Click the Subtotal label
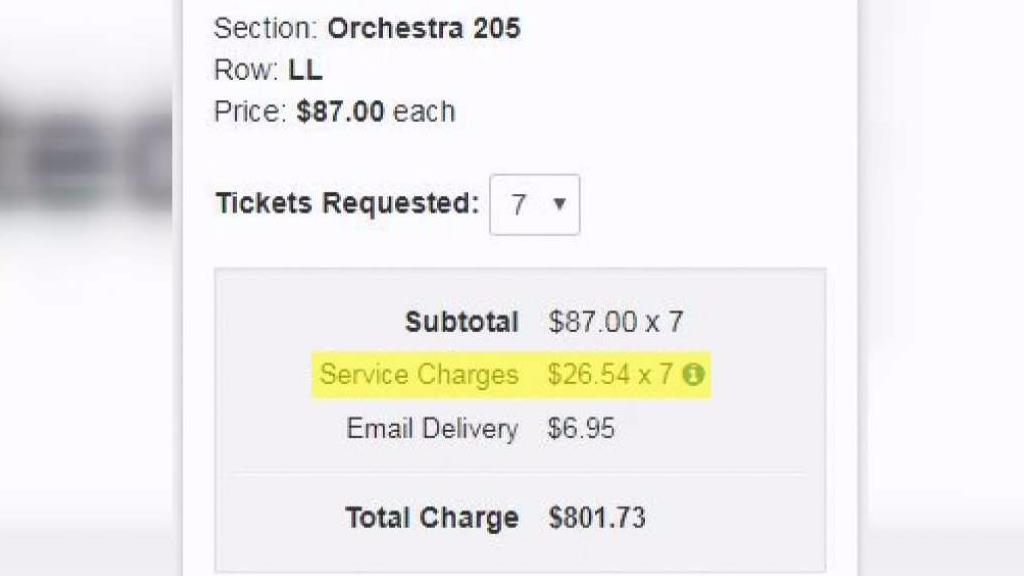 [x=461, y=322]
